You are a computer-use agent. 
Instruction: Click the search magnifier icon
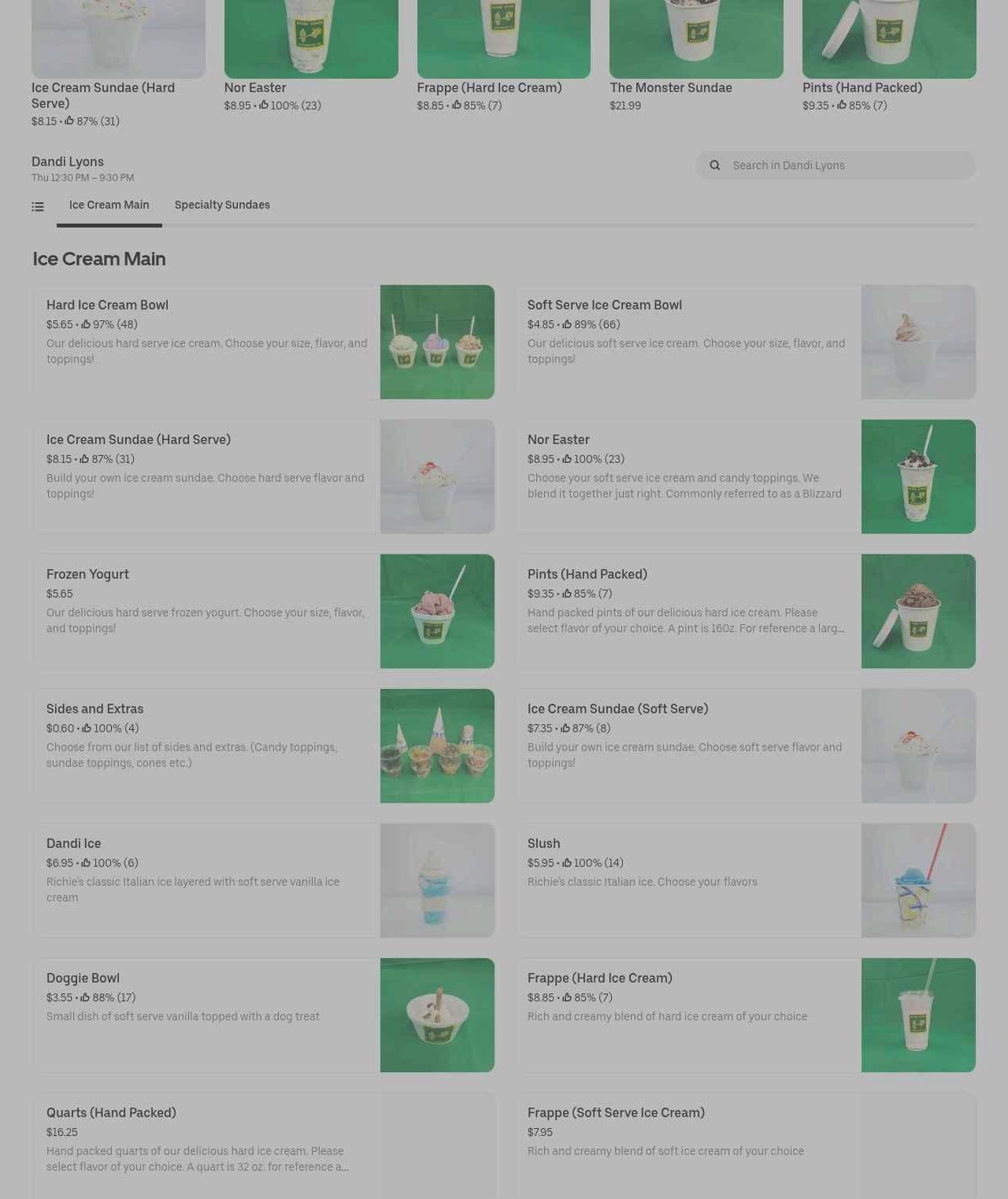point(715,165)
